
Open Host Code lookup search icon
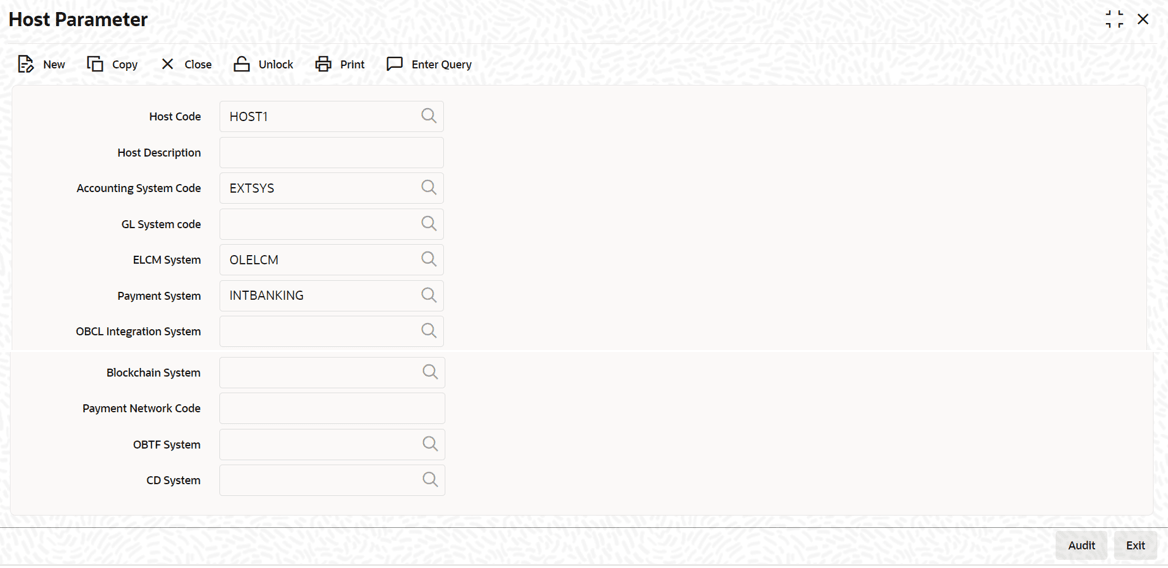(429, 116)
